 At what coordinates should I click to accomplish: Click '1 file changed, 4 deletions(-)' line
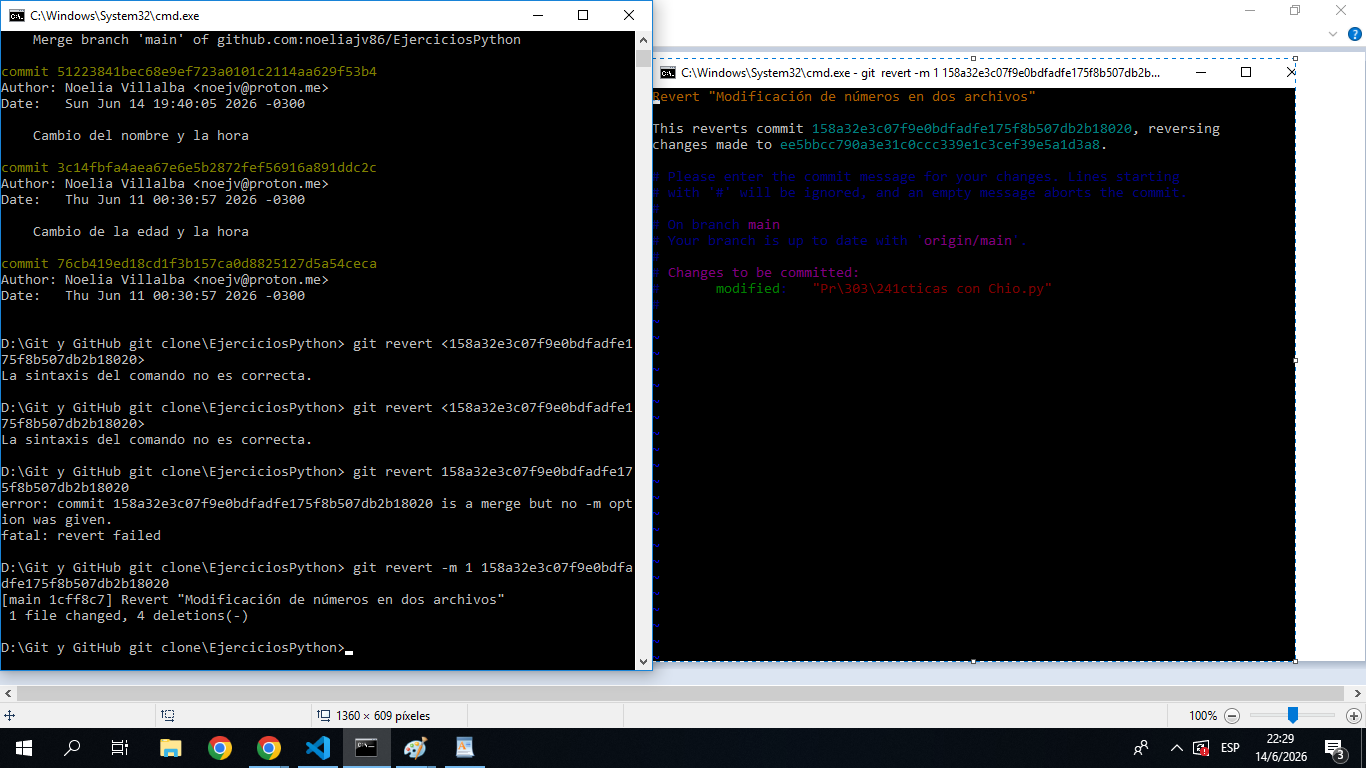(129, 616)
